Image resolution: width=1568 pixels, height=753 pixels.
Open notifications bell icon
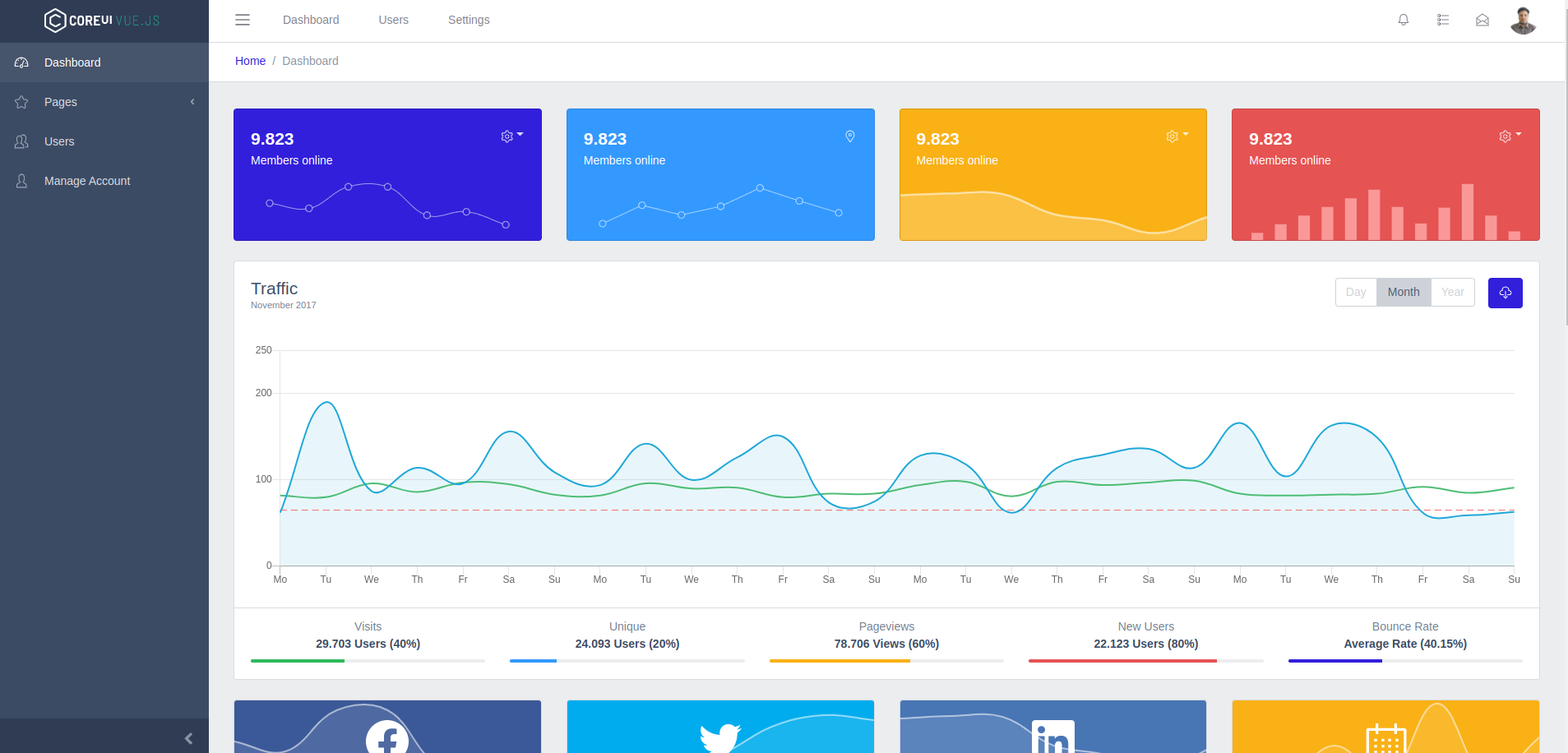(x=1404, y=20)
